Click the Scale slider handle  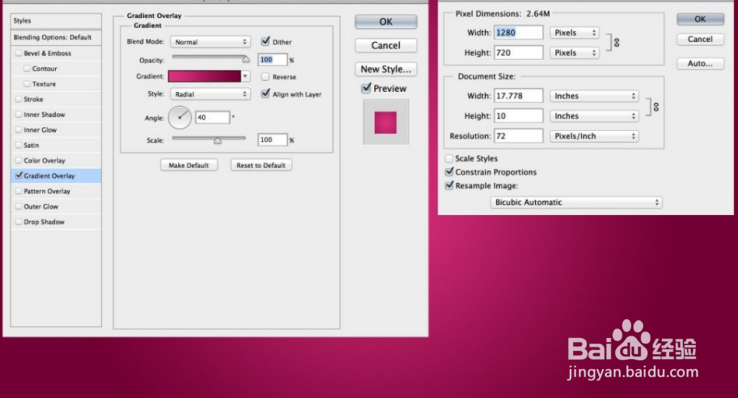pyautogui.click(x=217, y=140)
